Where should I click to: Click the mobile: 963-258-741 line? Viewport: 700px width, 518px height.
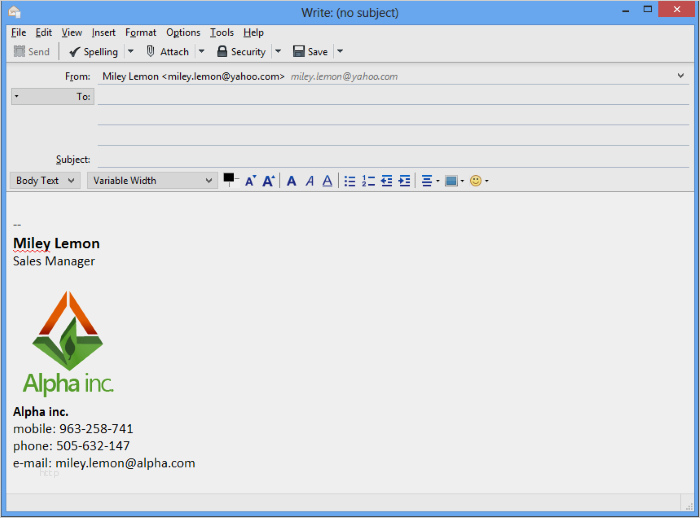pyautogui.click(x=73, y=429)
